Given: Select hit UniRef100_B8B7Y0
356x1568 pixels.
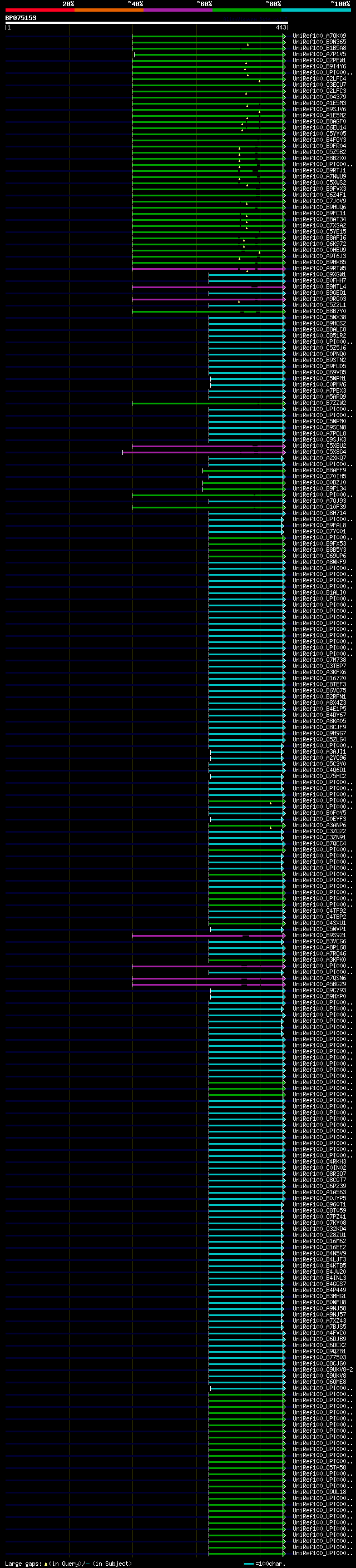Looking at the screenshot, I should (x=319, y=311).
